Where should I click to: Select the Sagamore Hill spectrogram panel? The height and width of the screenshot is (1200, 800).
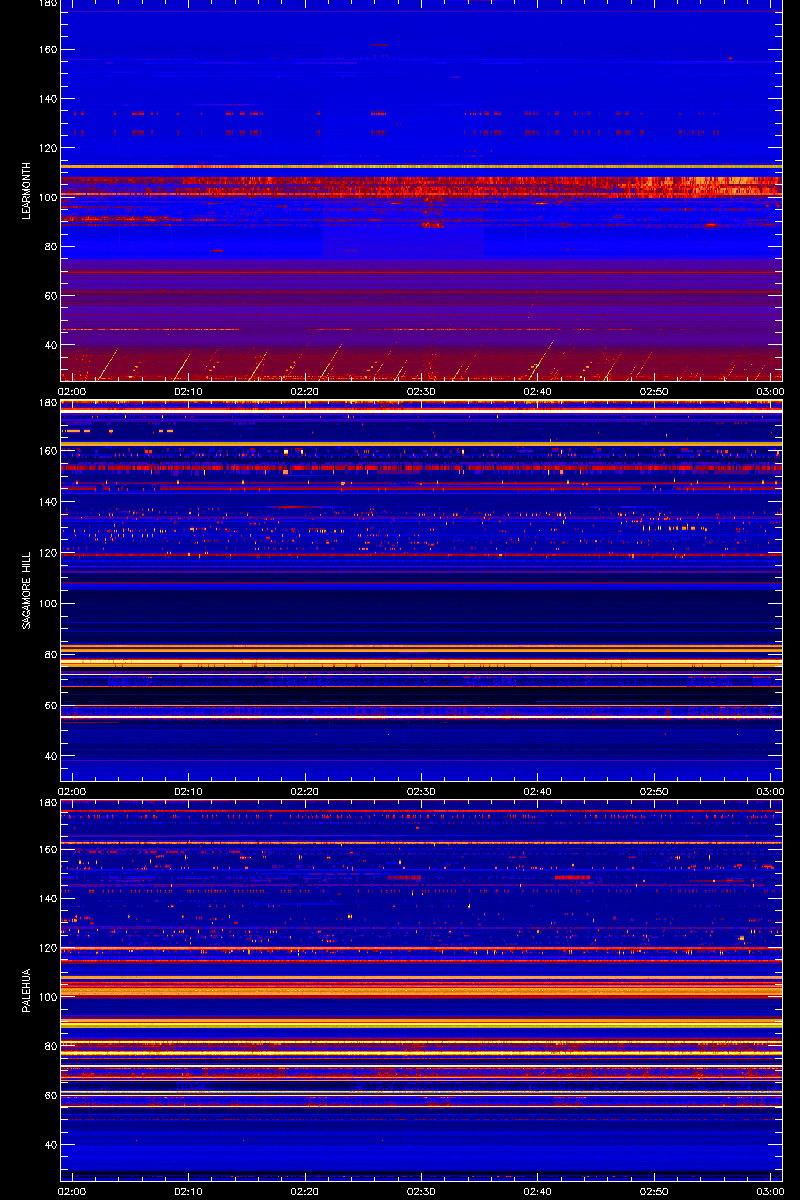(x=421, y=590)
